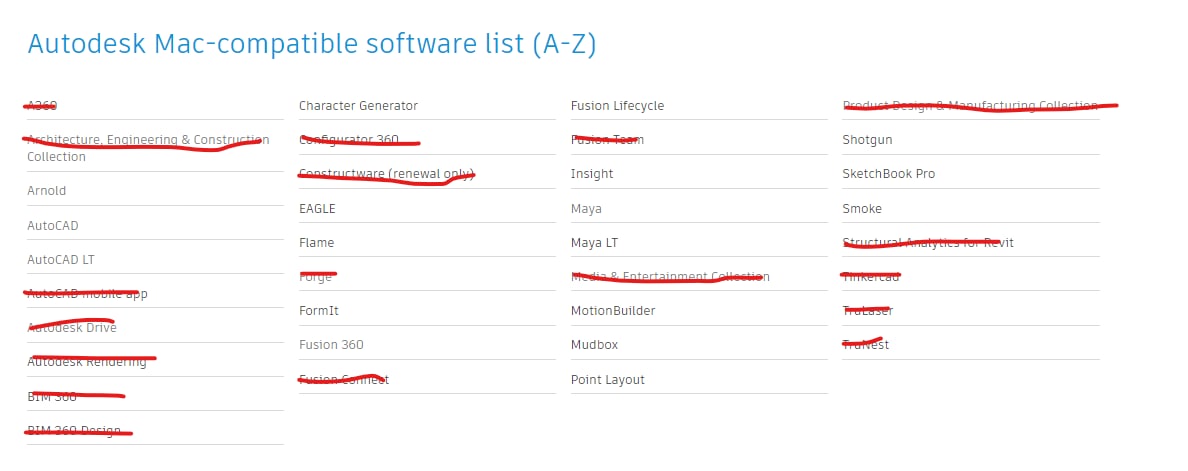Choose Fusion 360 from the list
1188x471 pixels.
[331, 345]
